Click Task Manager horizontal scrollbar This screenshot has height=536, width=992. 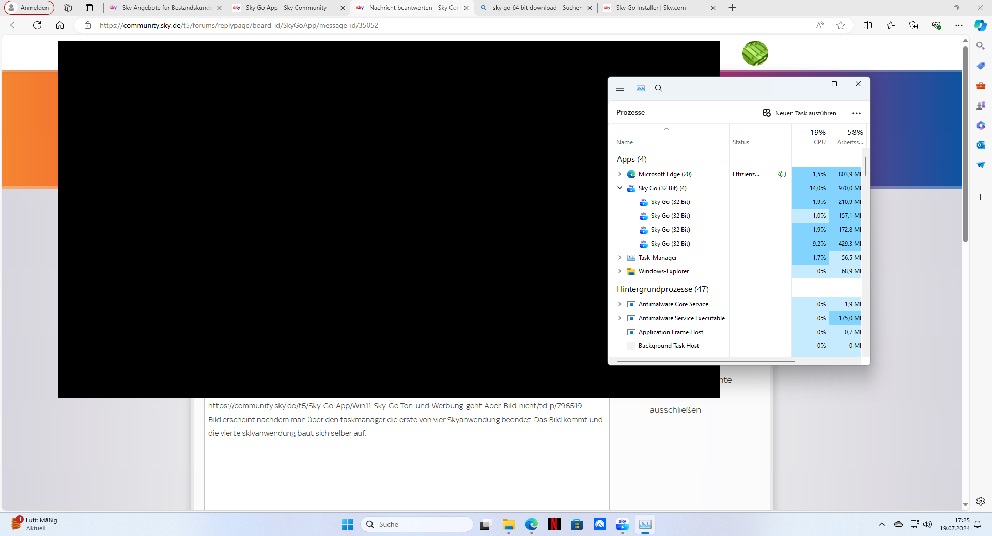click(x=705, y=361)
